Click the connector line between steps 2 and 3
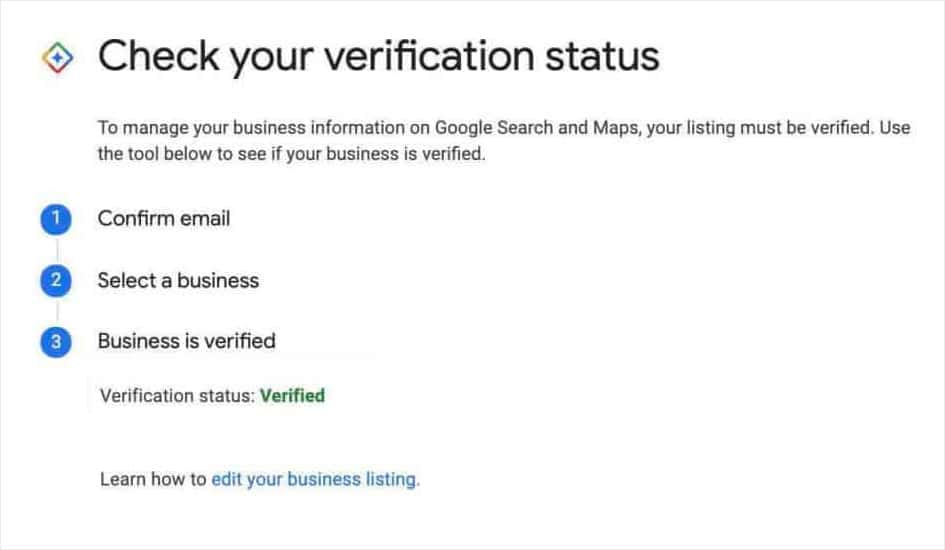Image resolution: width=945 pixels, height=550 pixels. point(56,312)
